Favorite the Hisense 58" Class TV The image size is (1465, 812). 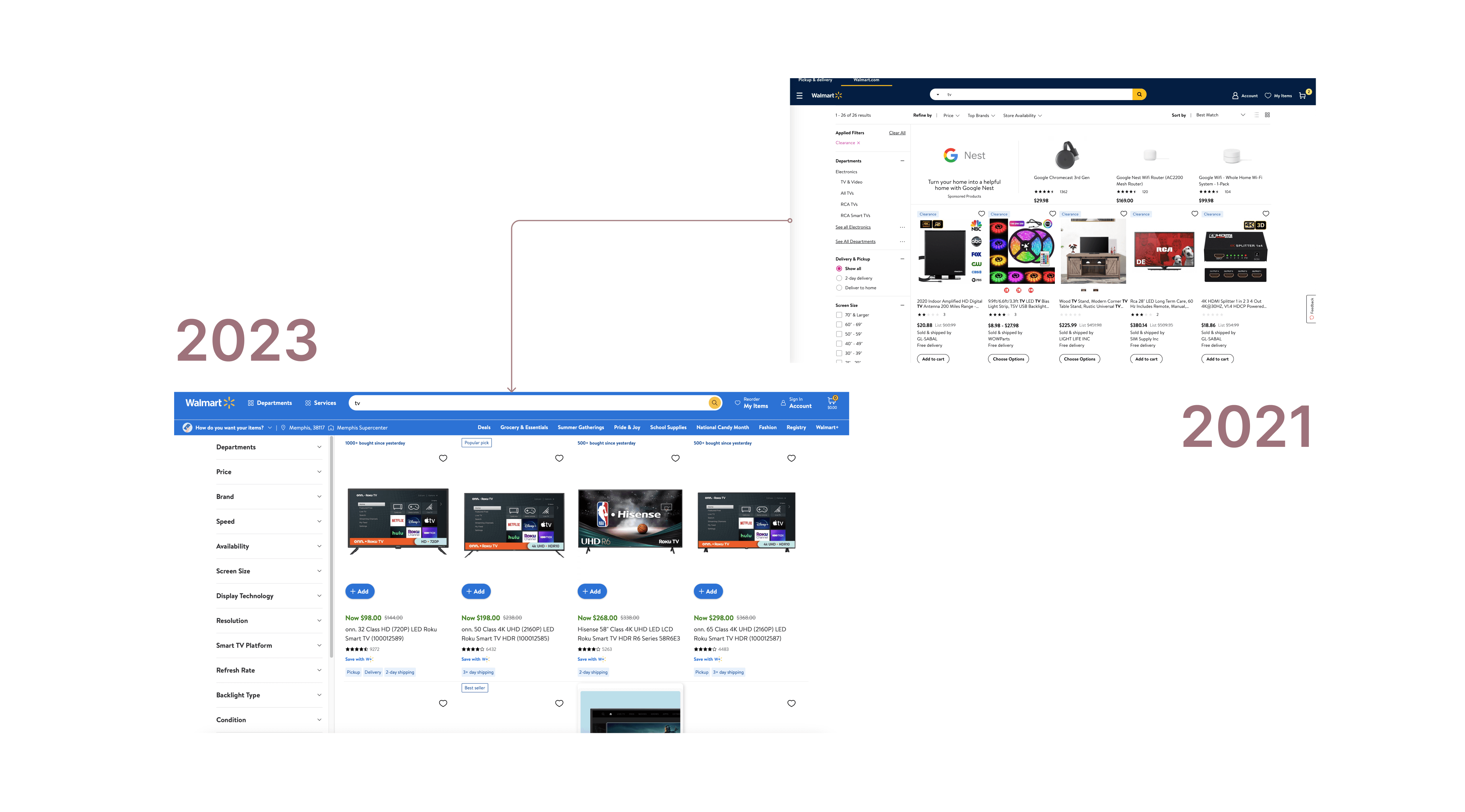[x=675, y=458]
